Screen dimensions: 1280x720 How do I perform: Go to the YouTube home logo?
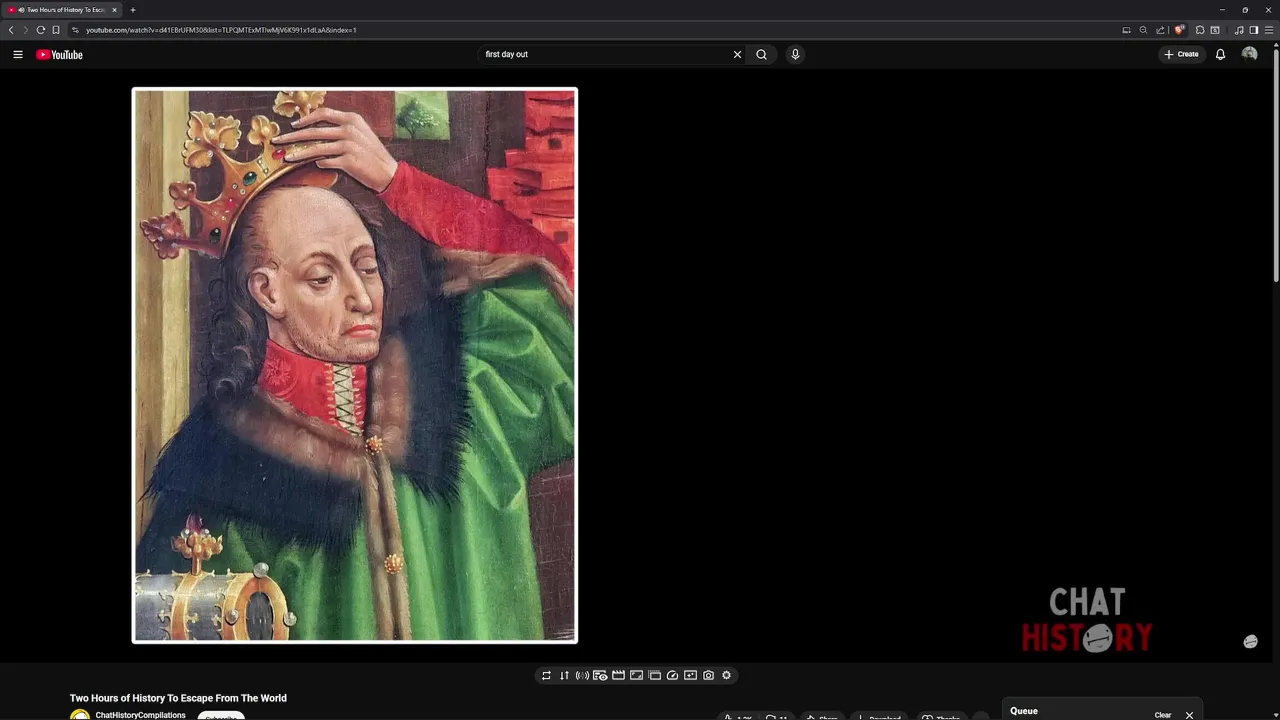click(x=59, y=55)
